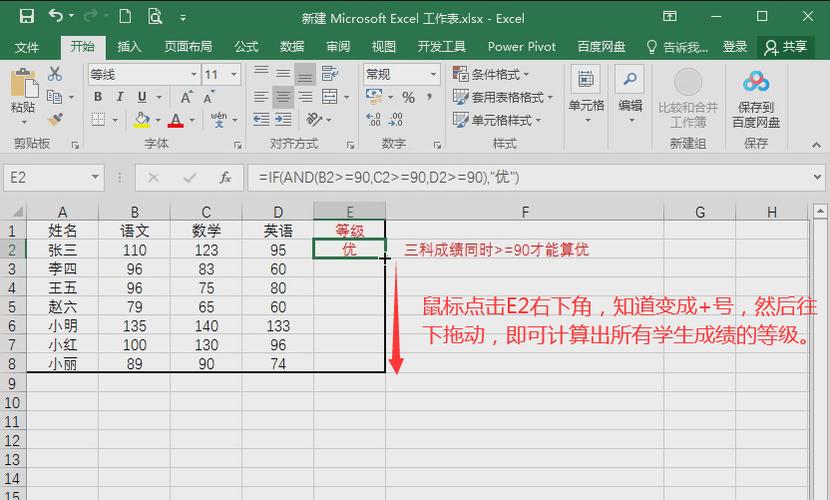Open the font size 11 dropdown
The image size is (830, 500).
click(233, 75)
